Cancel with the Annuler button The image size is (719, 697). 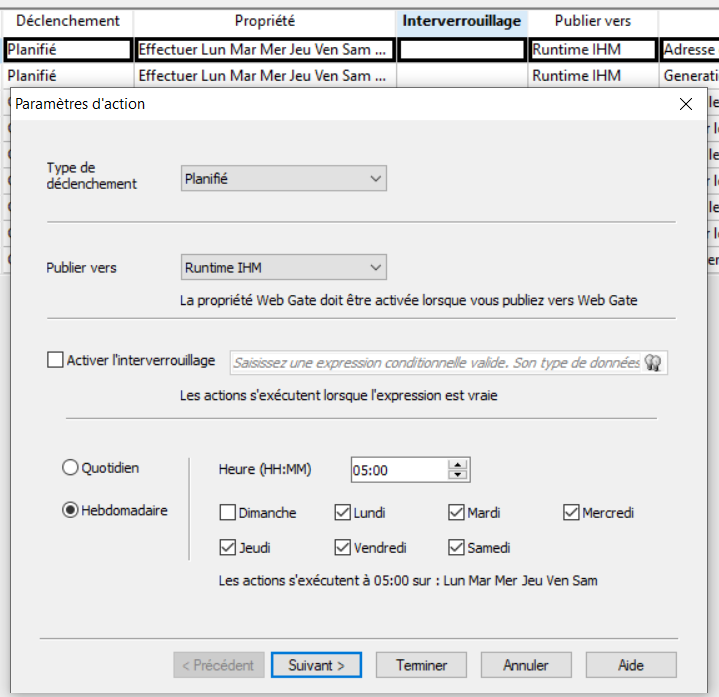pos(526,665)
